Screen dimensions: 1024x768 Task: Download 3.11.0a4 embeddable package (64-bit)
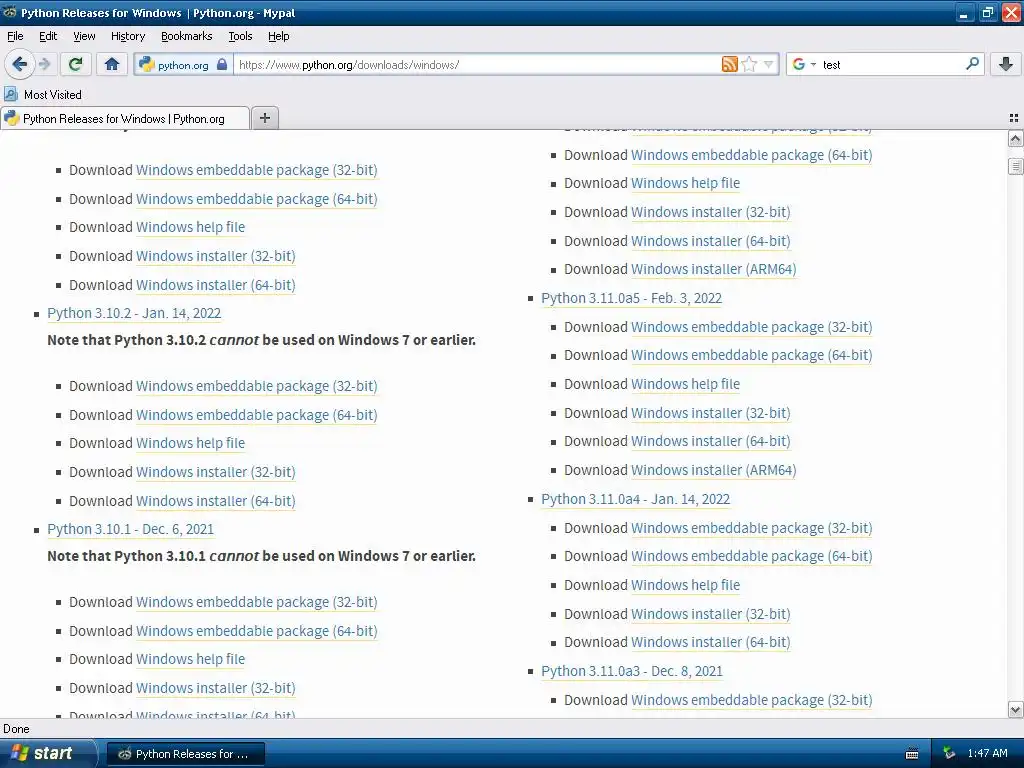point(752,556)
